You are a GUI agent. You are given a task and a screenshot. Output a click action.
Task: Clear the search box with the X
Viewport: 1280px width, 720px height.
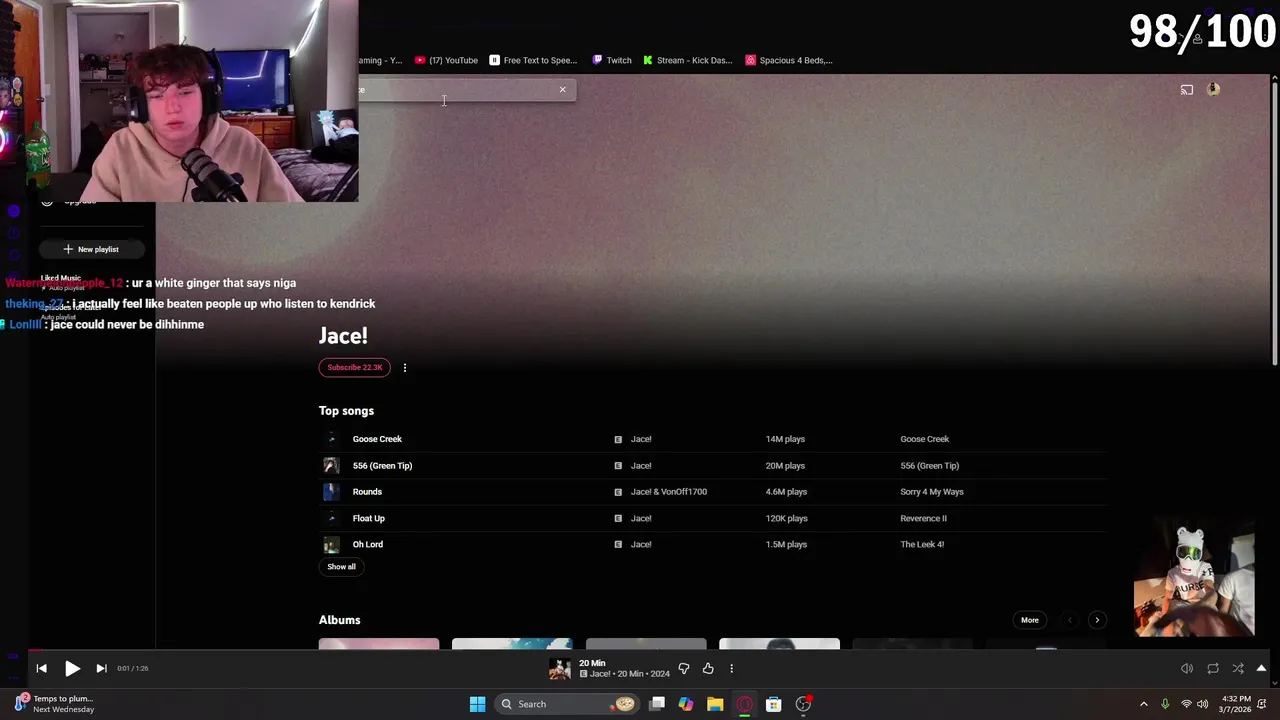point(562,90)
